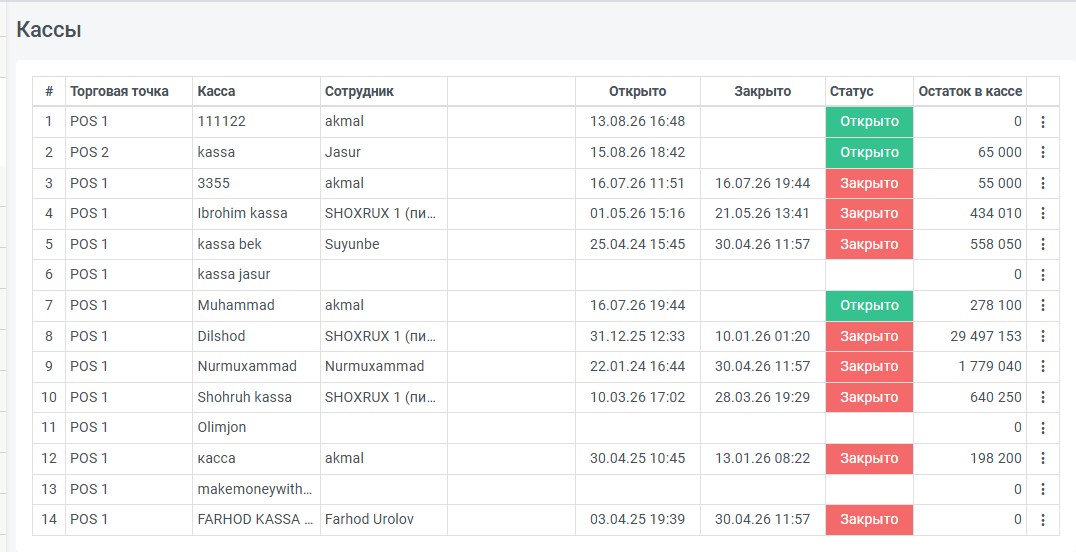This screenshot has height=552, width=1076.
Task: Click the Закрыто status badge for register 3355
Action: click(869, 183)
